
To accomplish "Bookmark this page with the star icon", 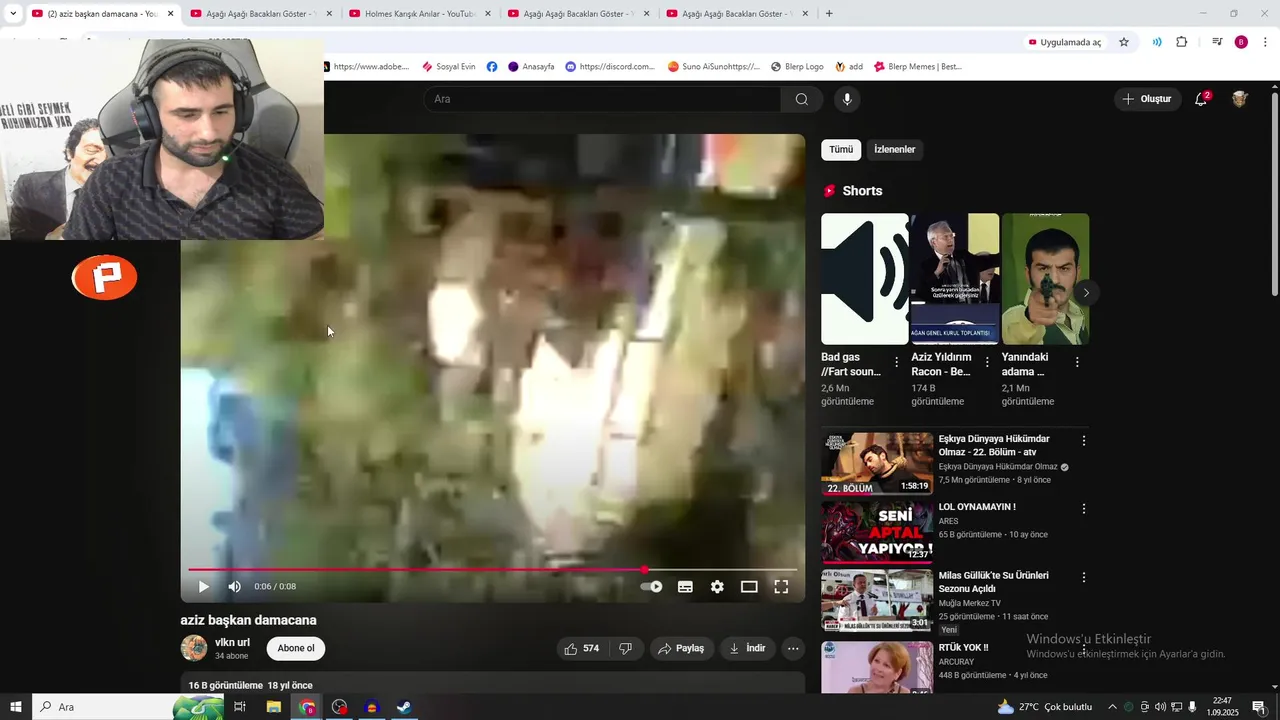I will (x=1124, y=42).
